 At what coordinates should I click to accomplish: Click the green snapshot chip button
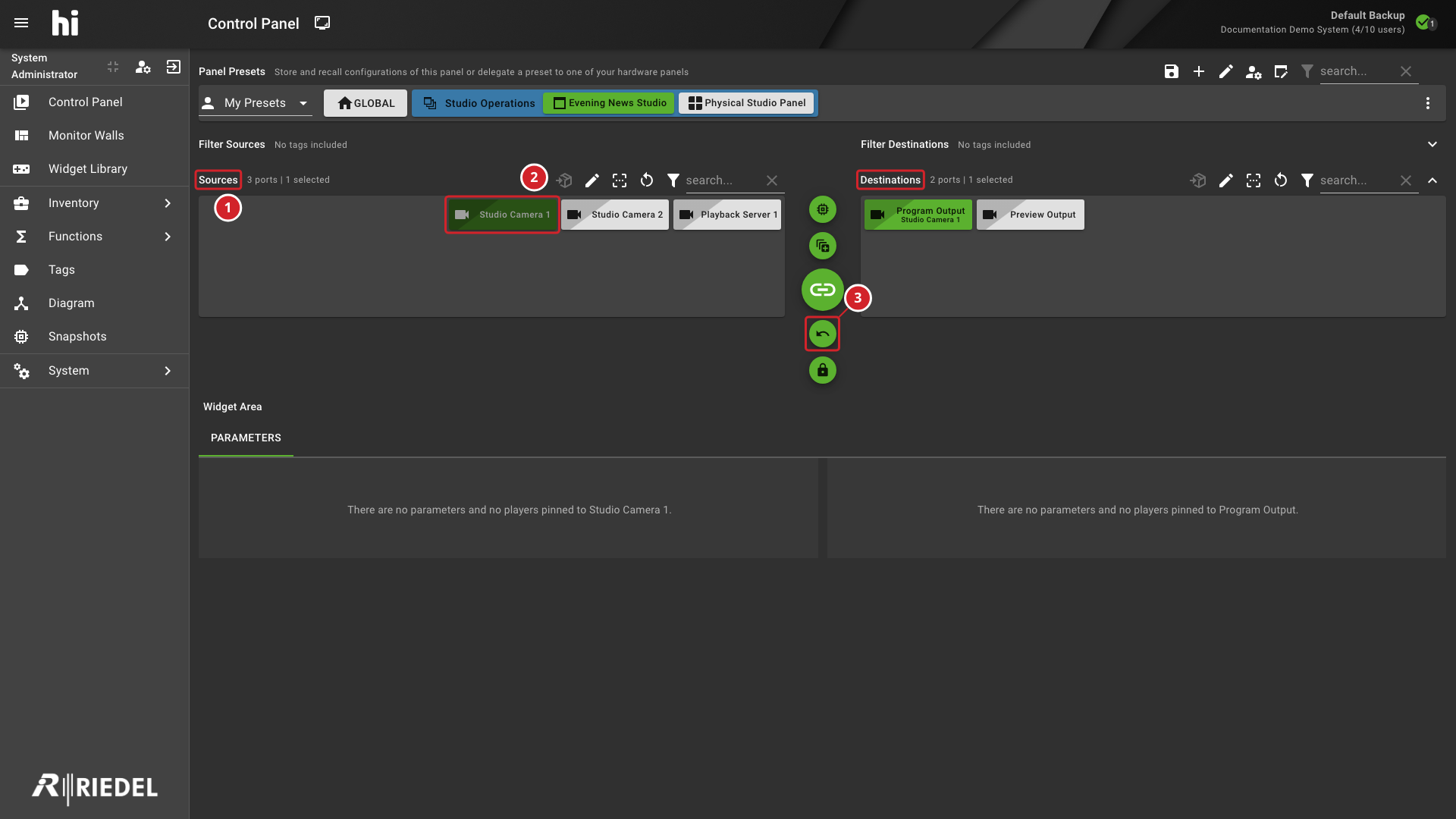point(823,209)
